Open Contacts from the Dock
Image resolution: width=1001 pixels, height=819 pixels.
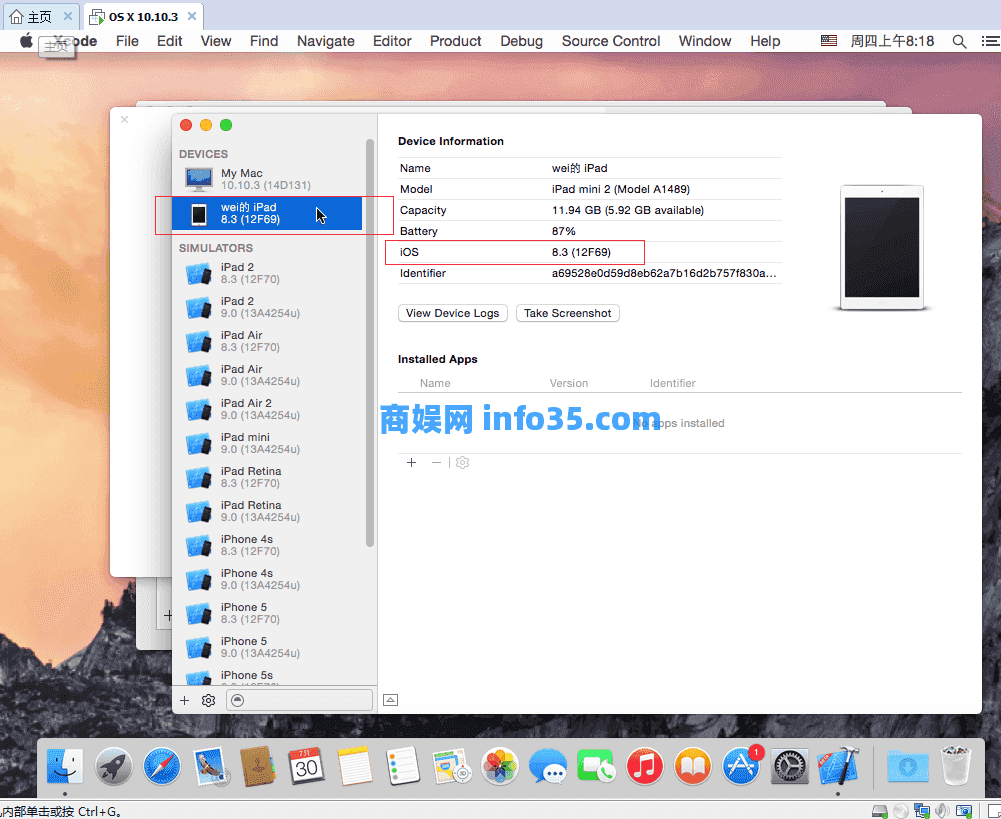258,766
